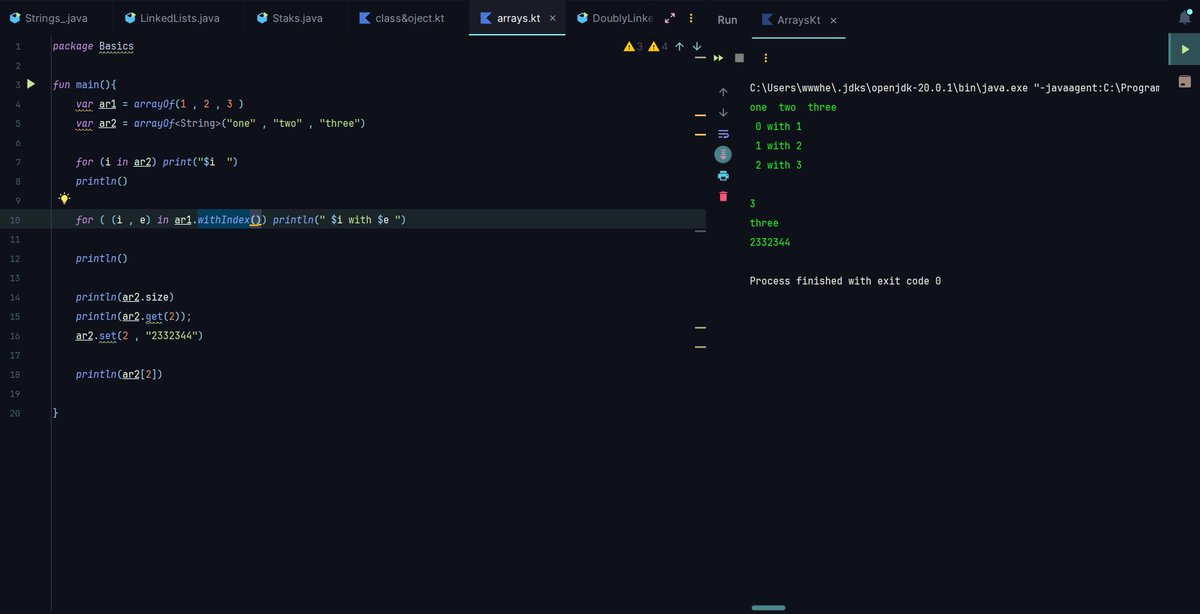The image size is (1200, 614).
Task: Stop the running process button
Action: [740, 58]
